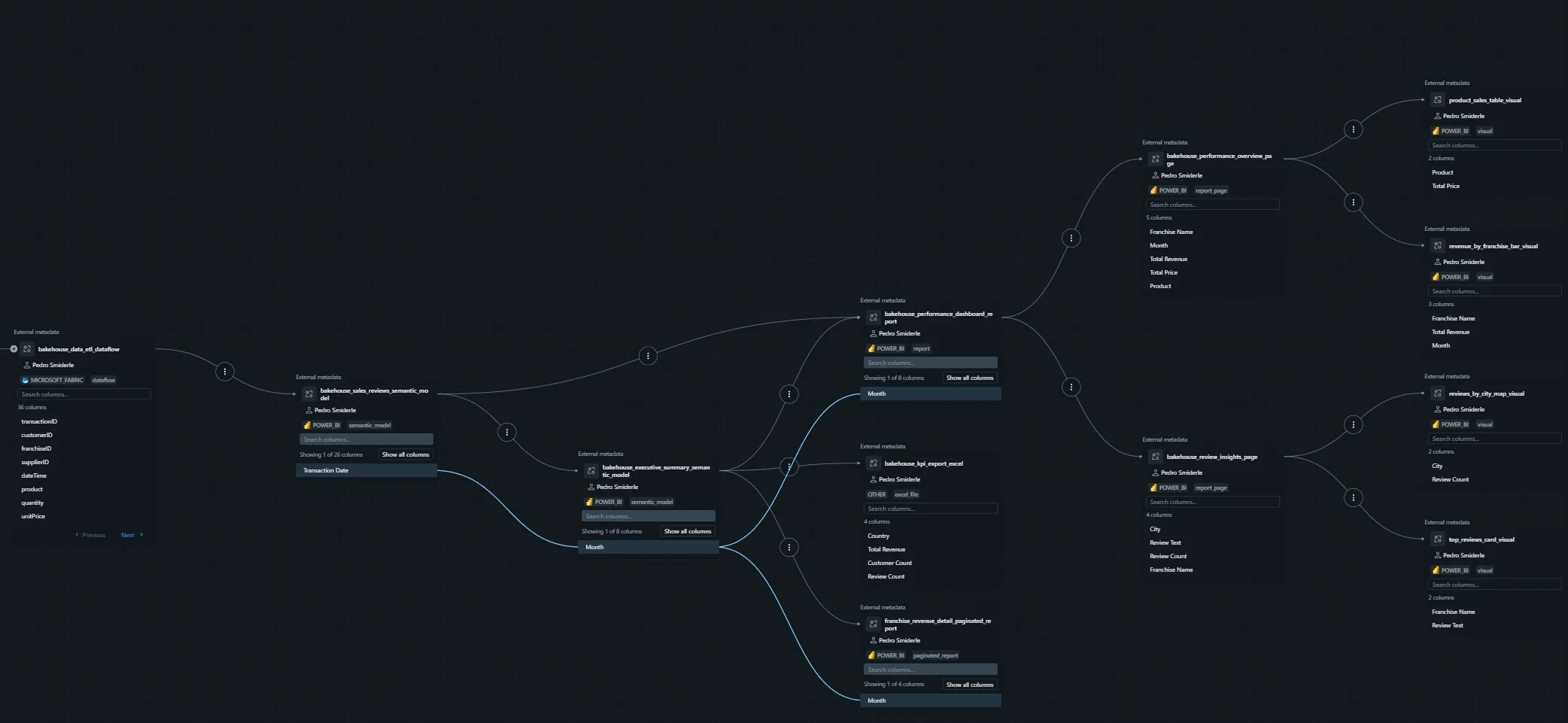Click the top_reviews_card_visual node icon
Image resolution: width=1568 pixels, height=723 pixels.
click(x=1438, y=539)
